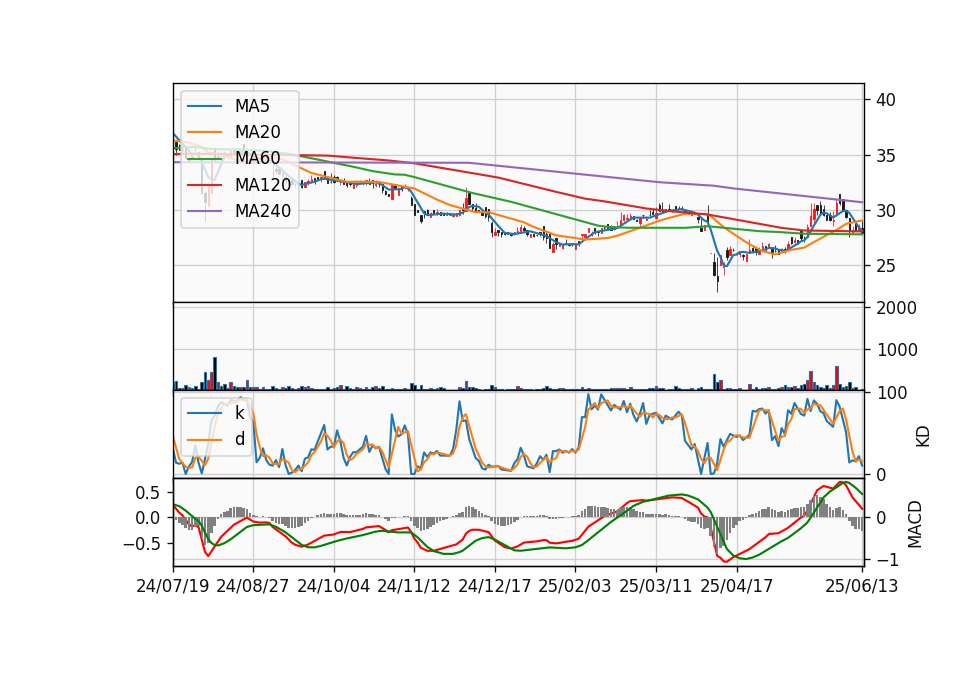Click the −0.5 MACD left axis label
The width and height of the screenshot is (960, 690).
141,544
